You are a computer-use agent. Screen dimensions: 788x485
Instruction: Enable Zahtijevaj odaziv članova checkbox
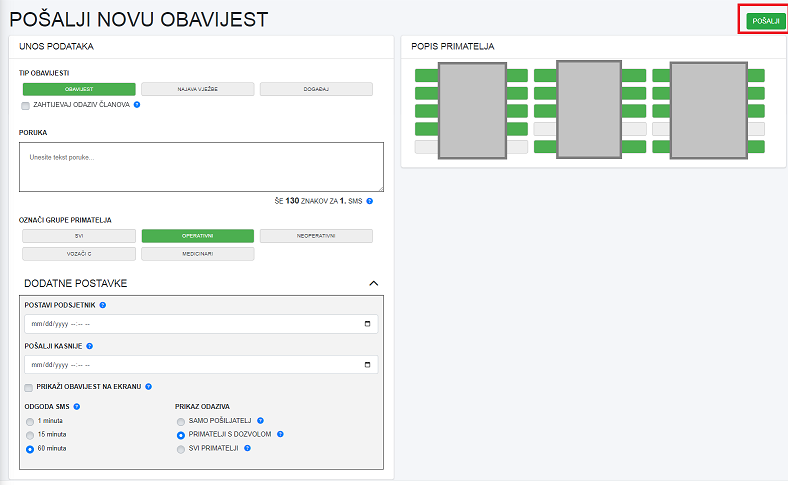click(x=25, y=104)
